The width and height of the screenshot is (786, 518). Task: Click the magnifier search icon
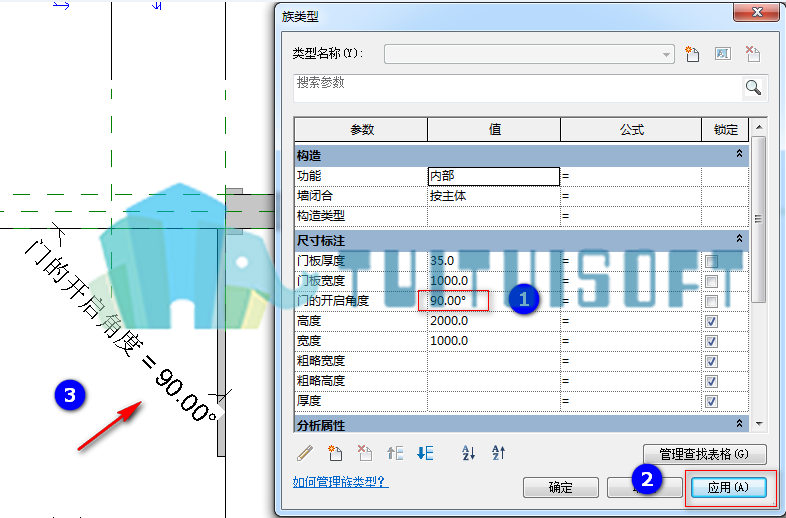[753, 88]
